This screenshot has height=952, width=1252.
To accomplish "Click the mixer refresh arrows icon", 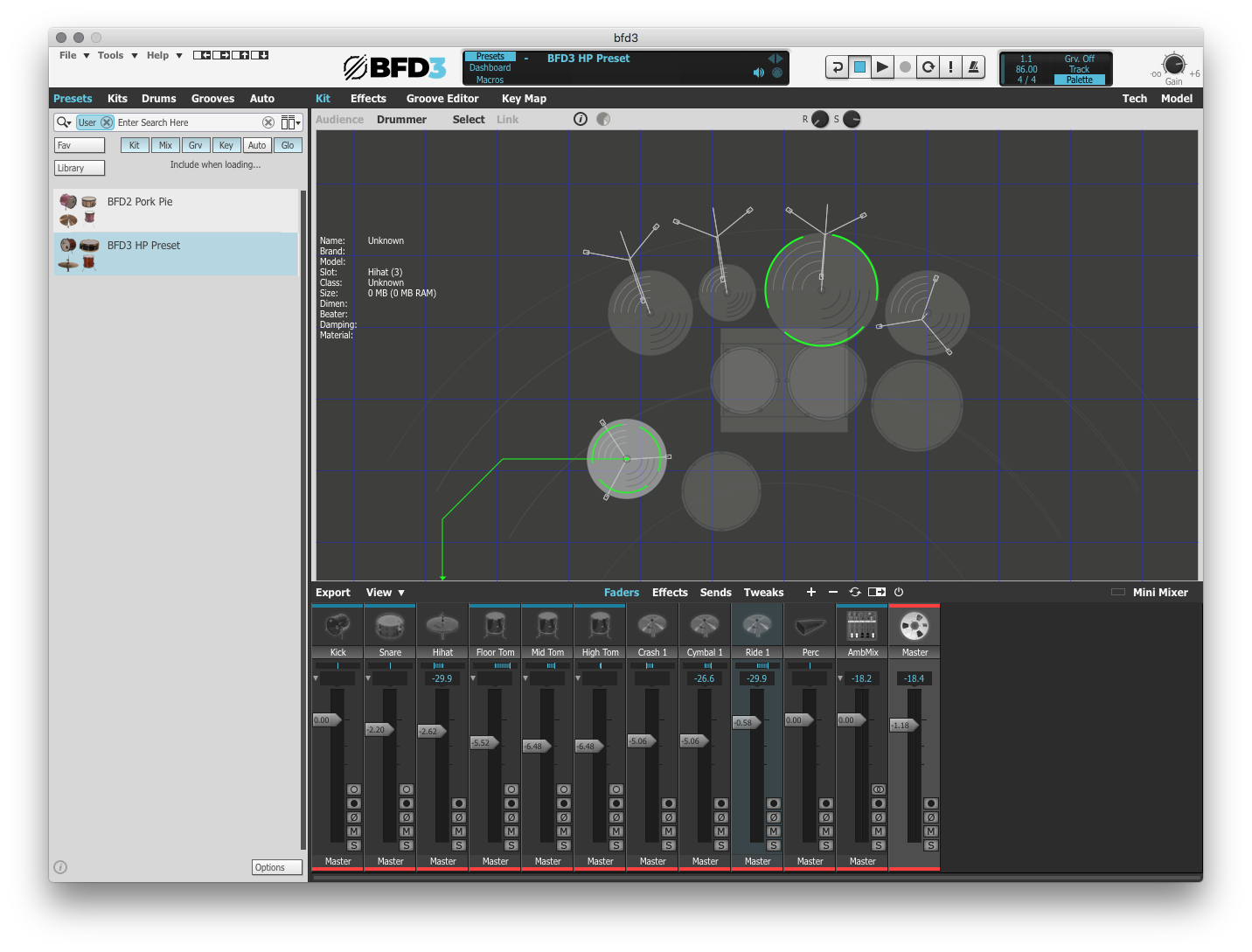I will pos(855,592).
